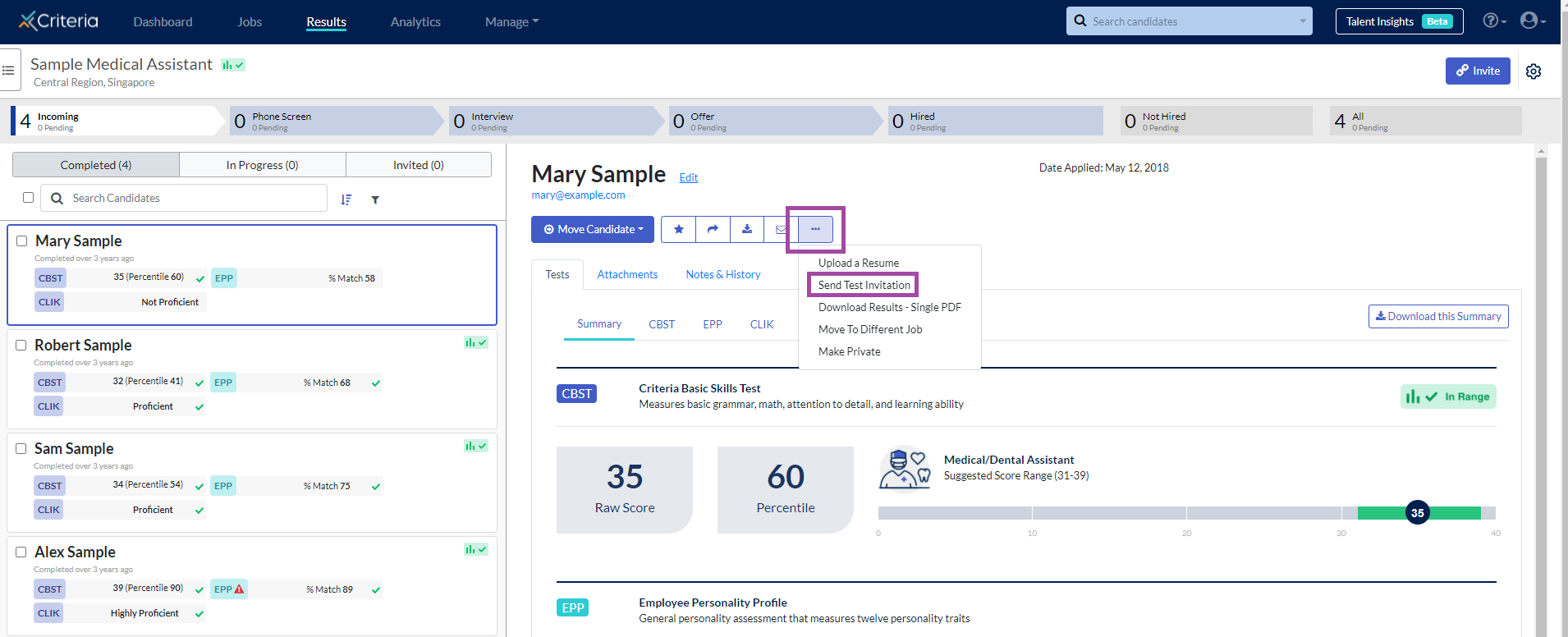The width and height of the screenshot is (1568, 637).
Task: Click the filter funnel icon
Action: click(375, 199)
